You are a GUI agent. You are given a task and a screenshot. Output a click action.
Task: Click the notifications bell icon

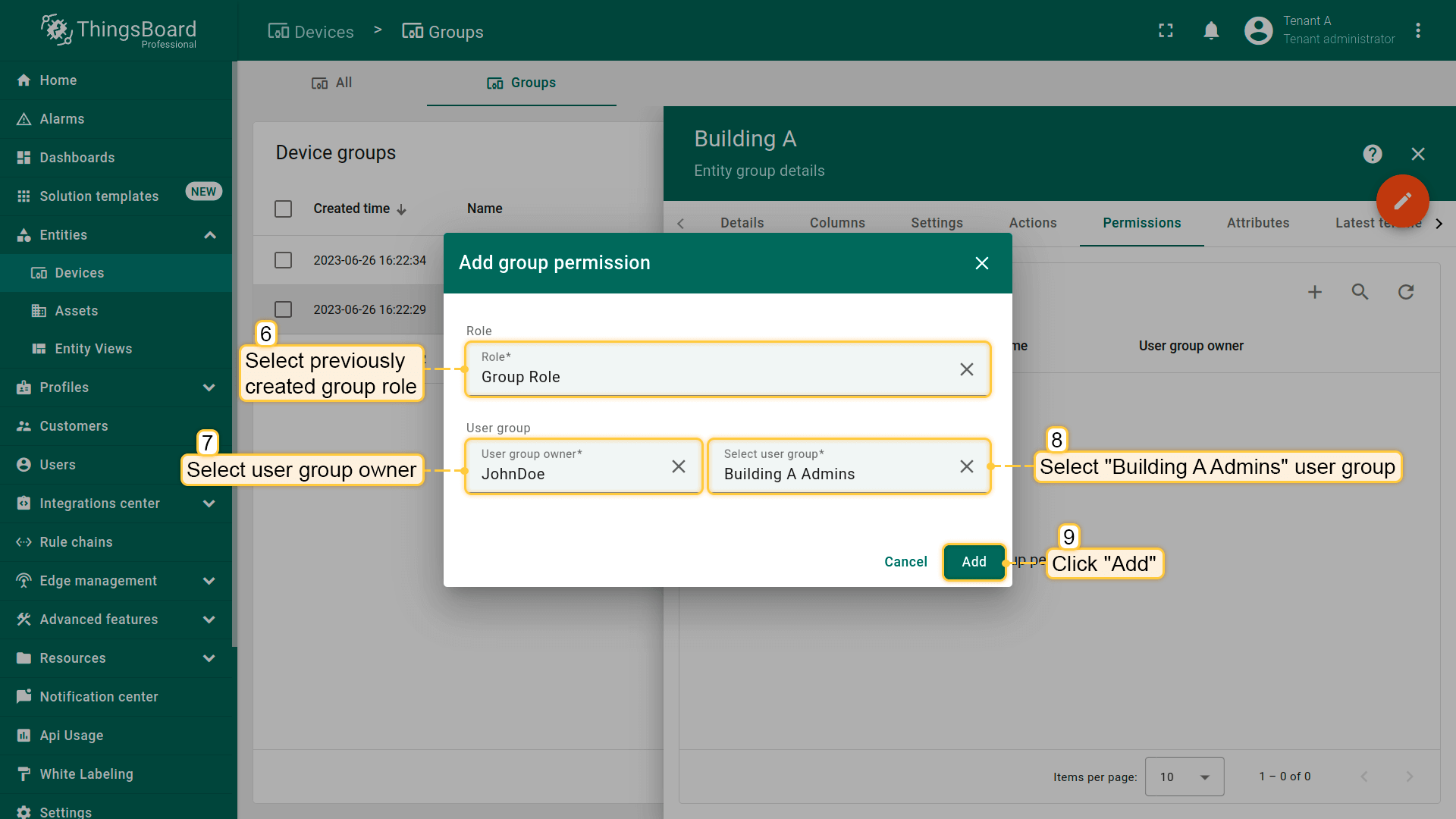1211,30
